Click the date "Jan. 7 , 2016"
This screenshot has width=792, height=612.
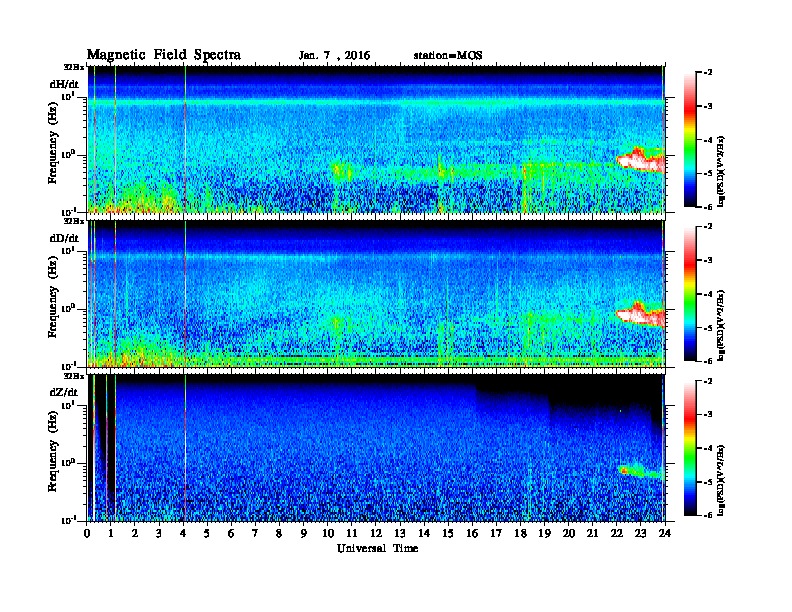pyautogui.click(x=334, y=56)
